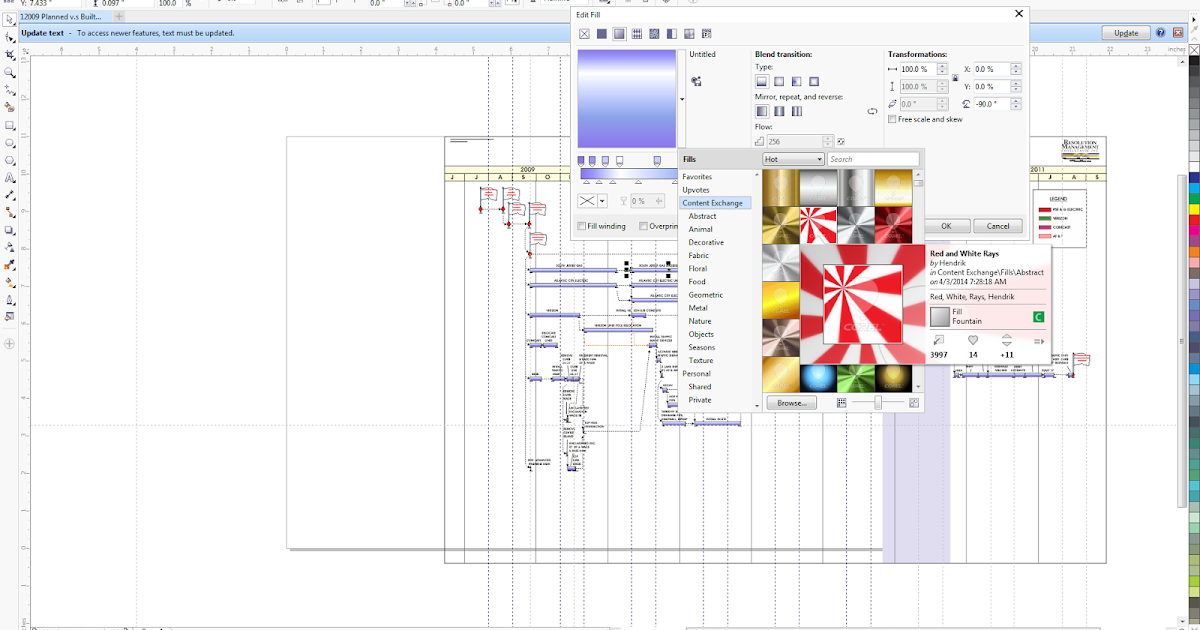Select the blue radial fill thumbnail
1200x630 pixels.
(x=819, y=375)
